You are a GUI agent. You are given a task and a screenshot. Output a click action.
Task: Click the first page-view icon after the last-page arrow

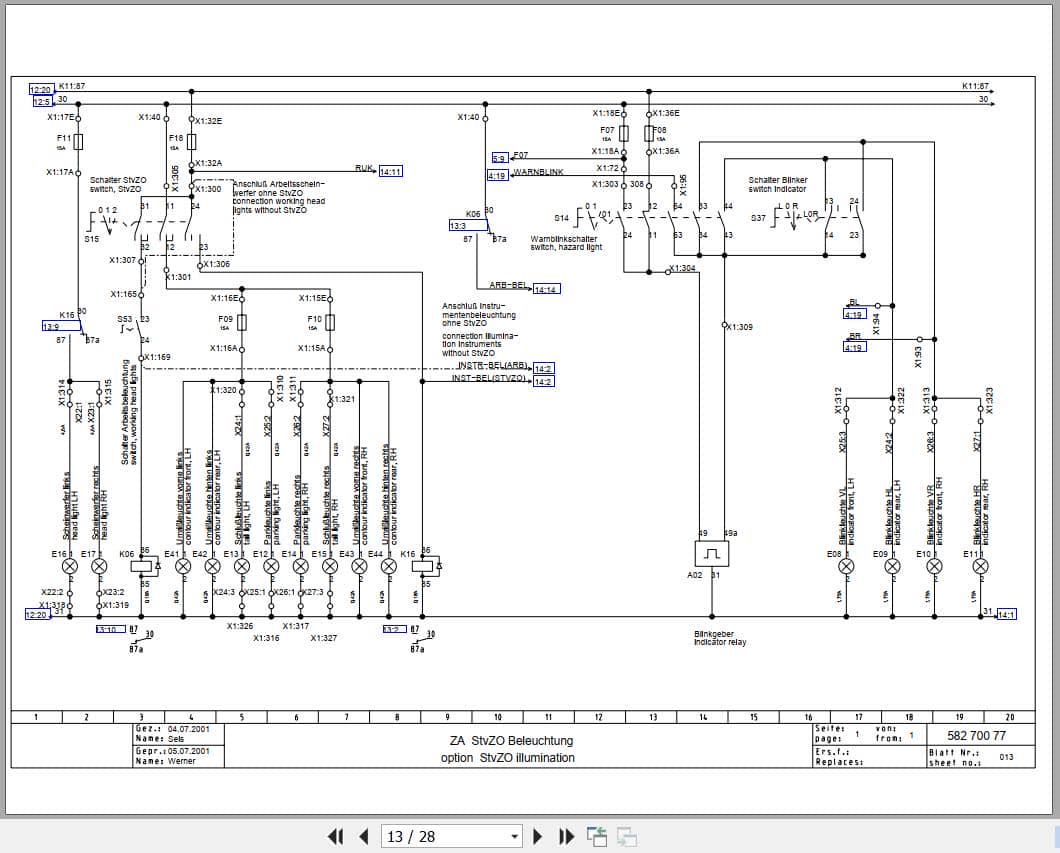pyautogui.click(x=596, y=837)
